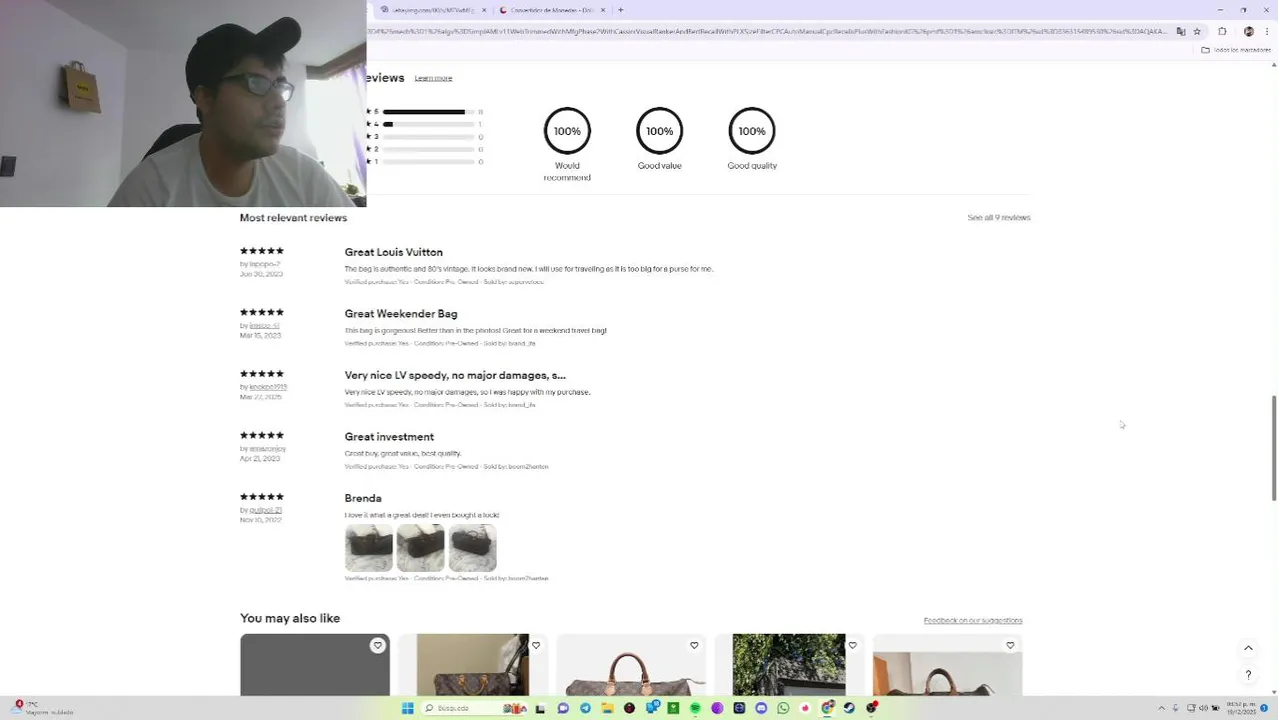Click the 'Great investment' review title
1278x720 pixels.
389,437
